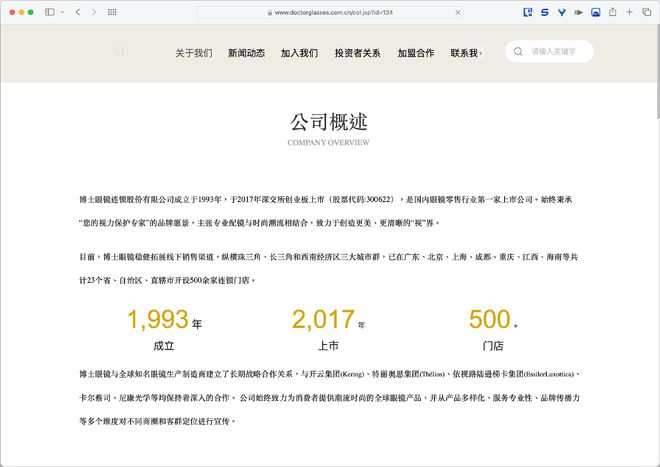Go forward to the next page
The height and width of the screenshot is (467, 660).
pos(94,12)
